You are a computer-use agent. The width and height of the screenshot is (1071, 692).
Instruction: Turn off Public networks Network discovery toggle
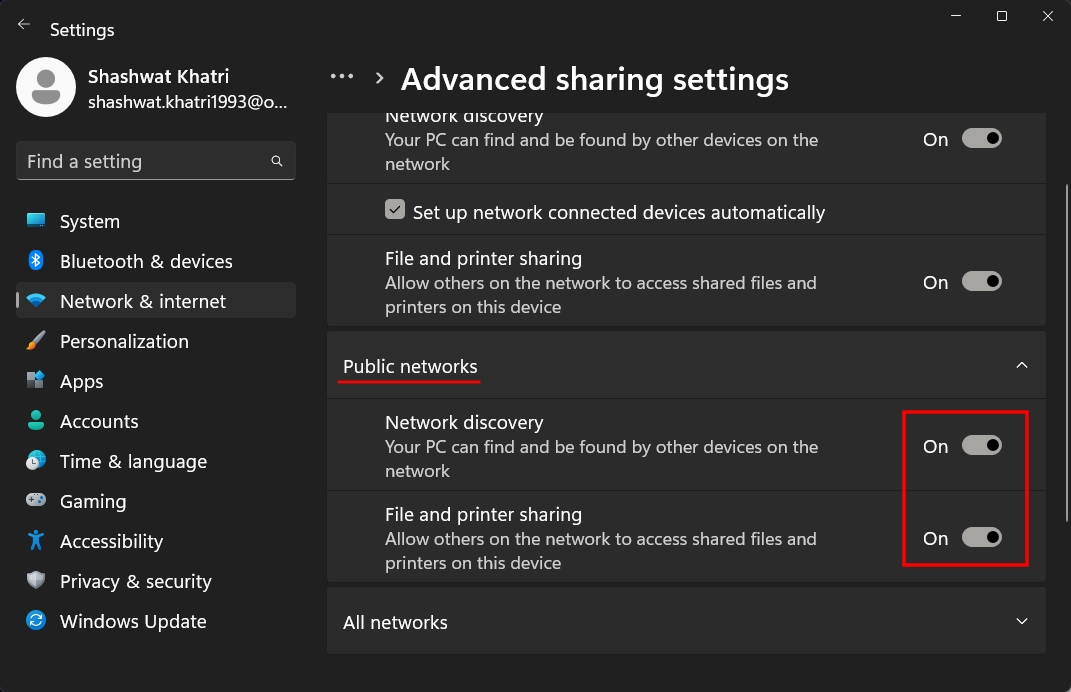click(981, 446)
